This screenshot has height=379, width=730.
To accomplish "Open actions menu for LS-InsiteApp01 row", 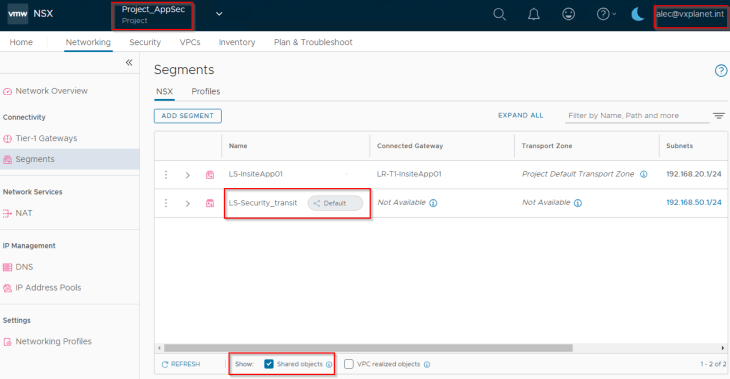I will pyautogui.click(x=166, y=175).
